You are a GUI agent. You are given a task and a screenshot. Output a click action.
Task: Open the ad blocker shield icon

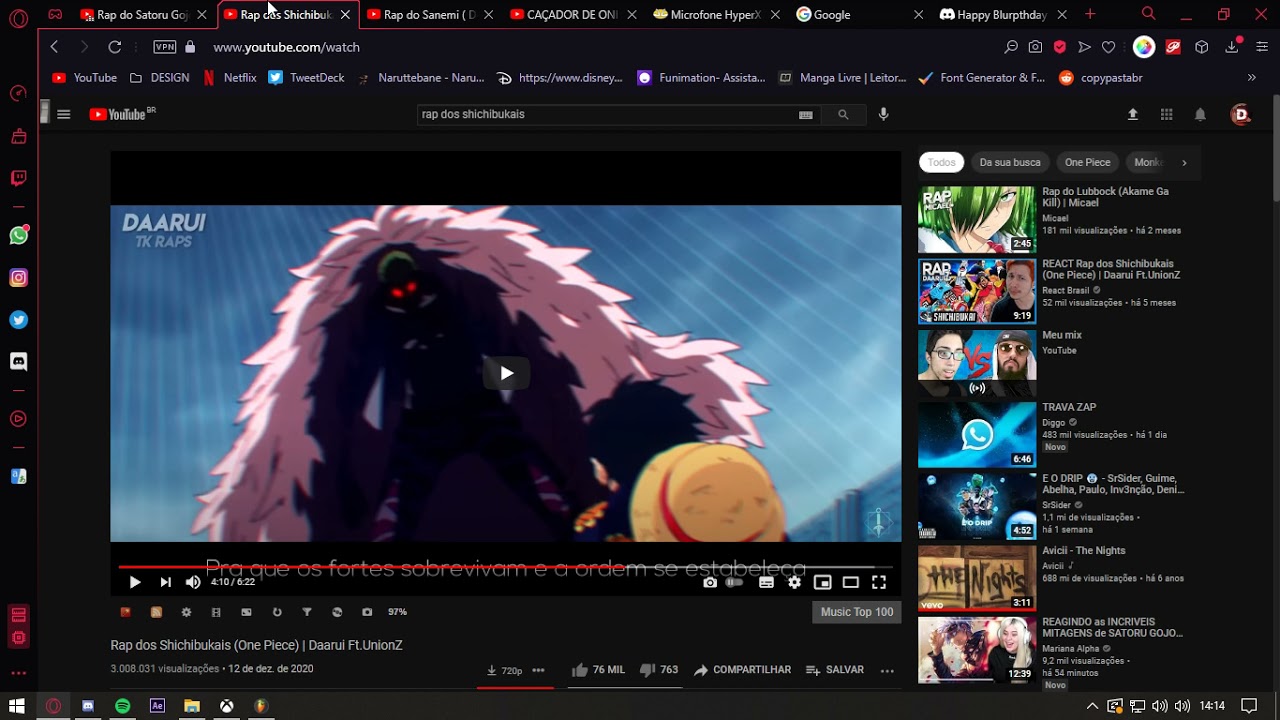pyautogui.click(x=1060, y=47)
